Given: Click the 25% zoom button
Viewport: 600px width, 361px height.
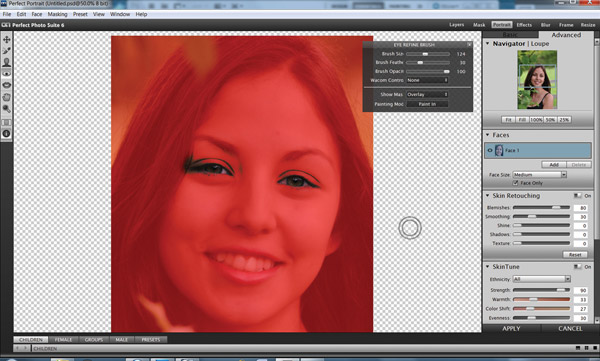Looking at the screenshot, I should (564, 120).
